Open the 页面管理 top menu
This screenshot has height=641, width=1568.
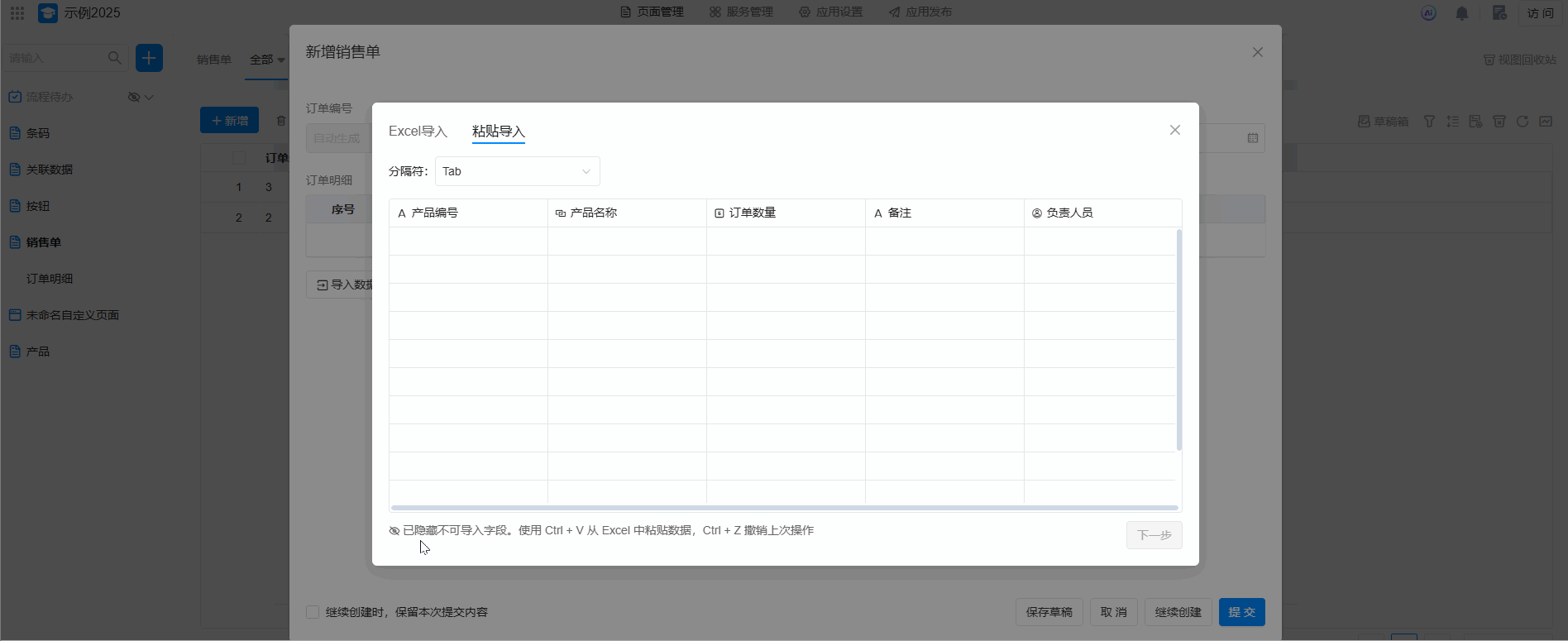click(x=653, y=12)
